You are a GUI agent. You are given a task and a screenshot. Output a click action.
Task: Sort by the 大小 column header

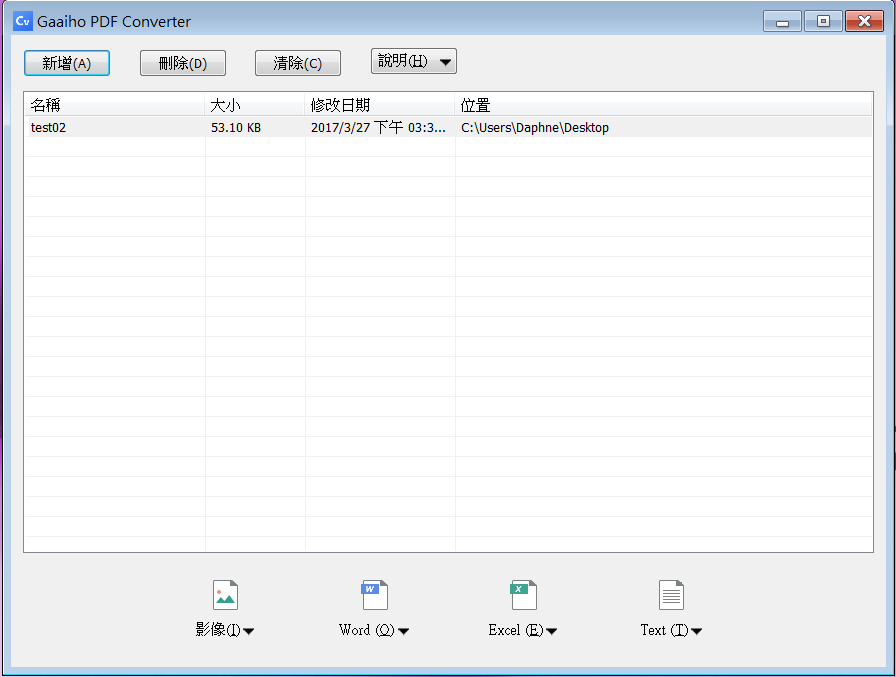coord(255,105)
